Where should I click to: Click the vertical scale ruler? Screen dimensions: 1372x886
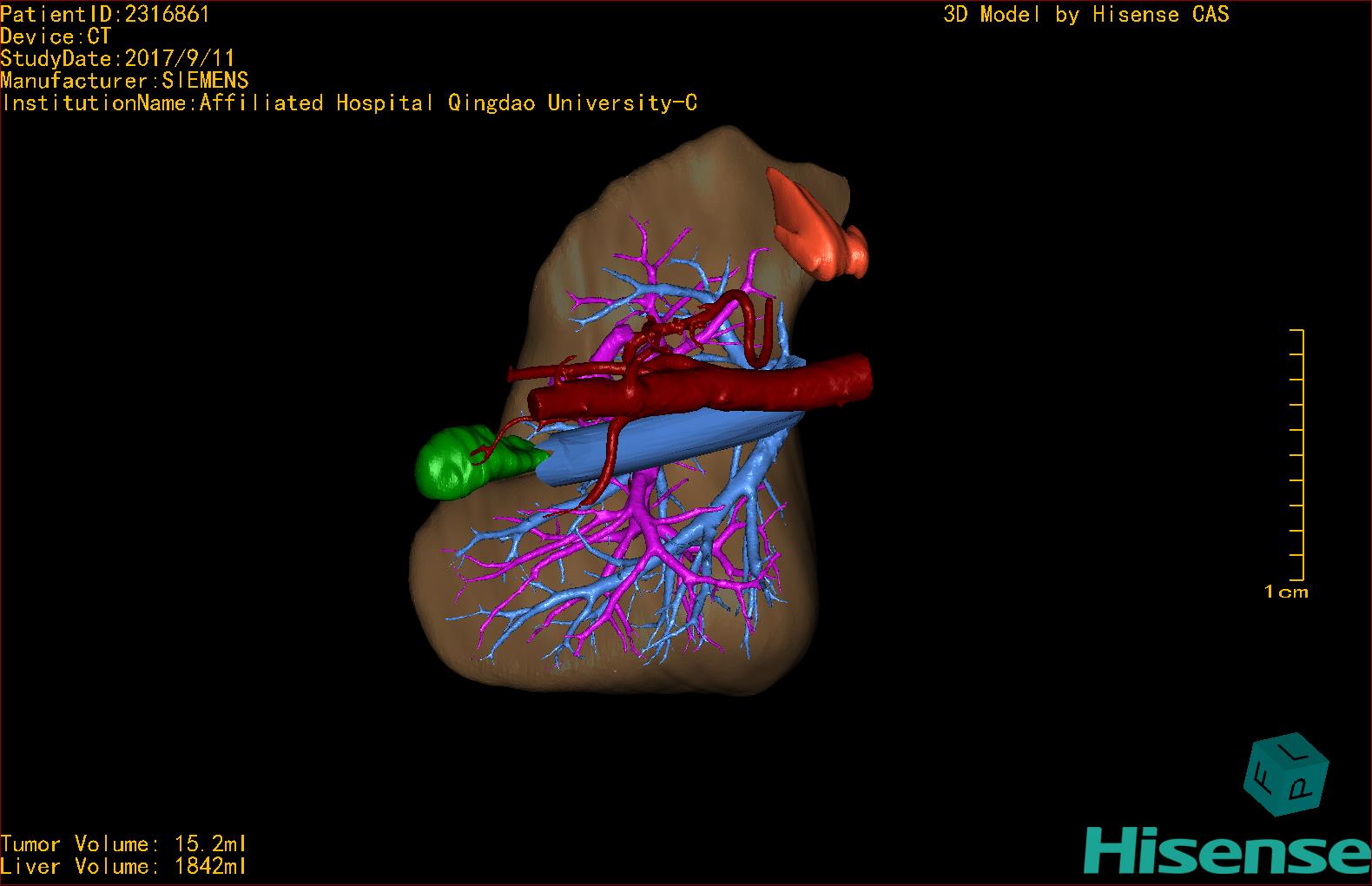click(1297, 454)
